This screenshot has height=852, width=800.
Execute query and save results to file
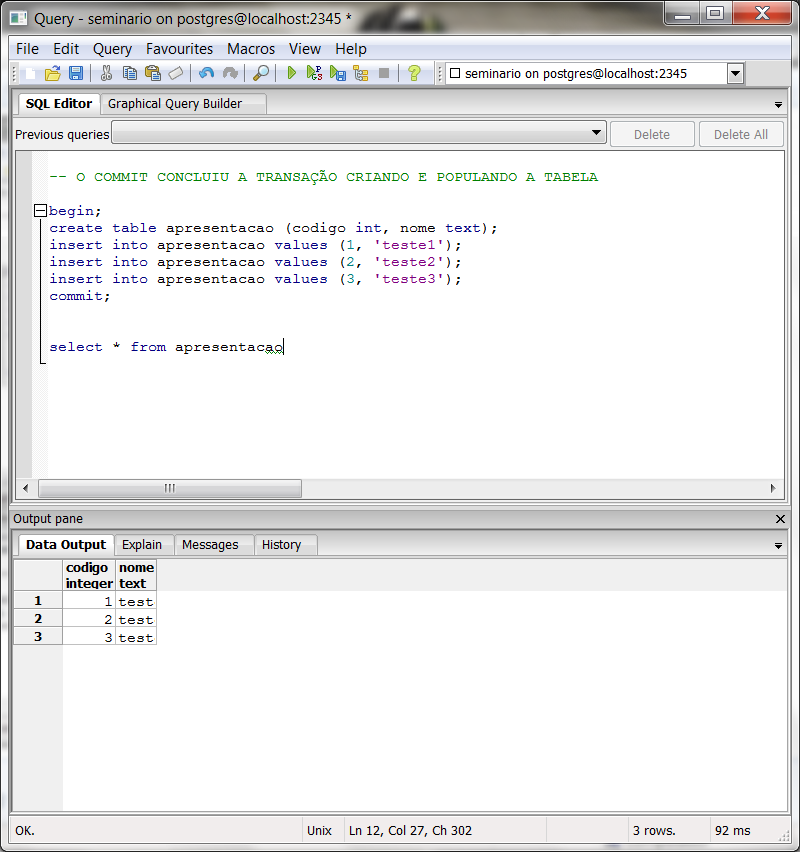pyautogui.click(x=338, y=73)
